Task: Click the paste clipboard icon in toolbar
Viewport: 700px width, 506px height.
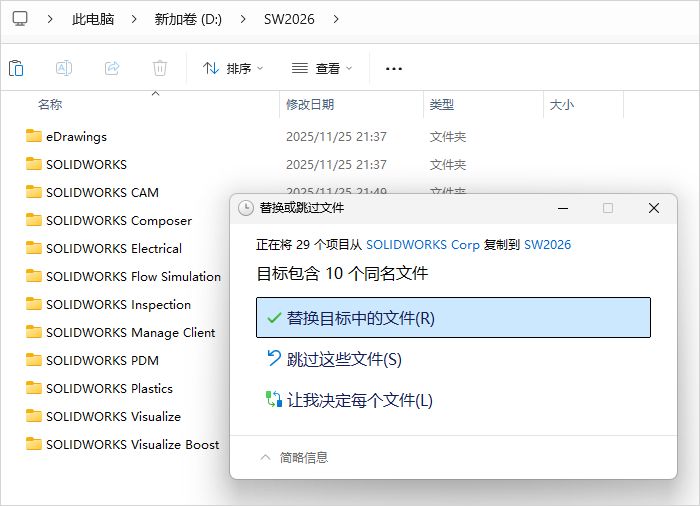Action: pos(16,68)
